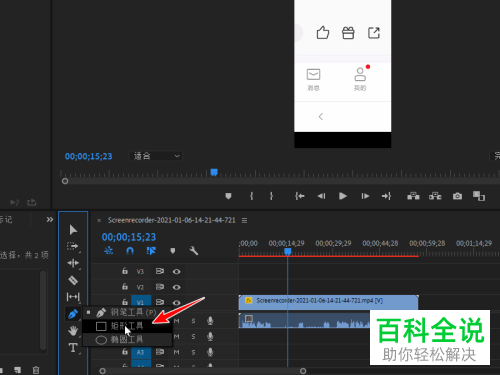This screenshot has height=375, width=500.
Task: Click the timeline timecode 00;00;15;23
Action: point(129,237)
